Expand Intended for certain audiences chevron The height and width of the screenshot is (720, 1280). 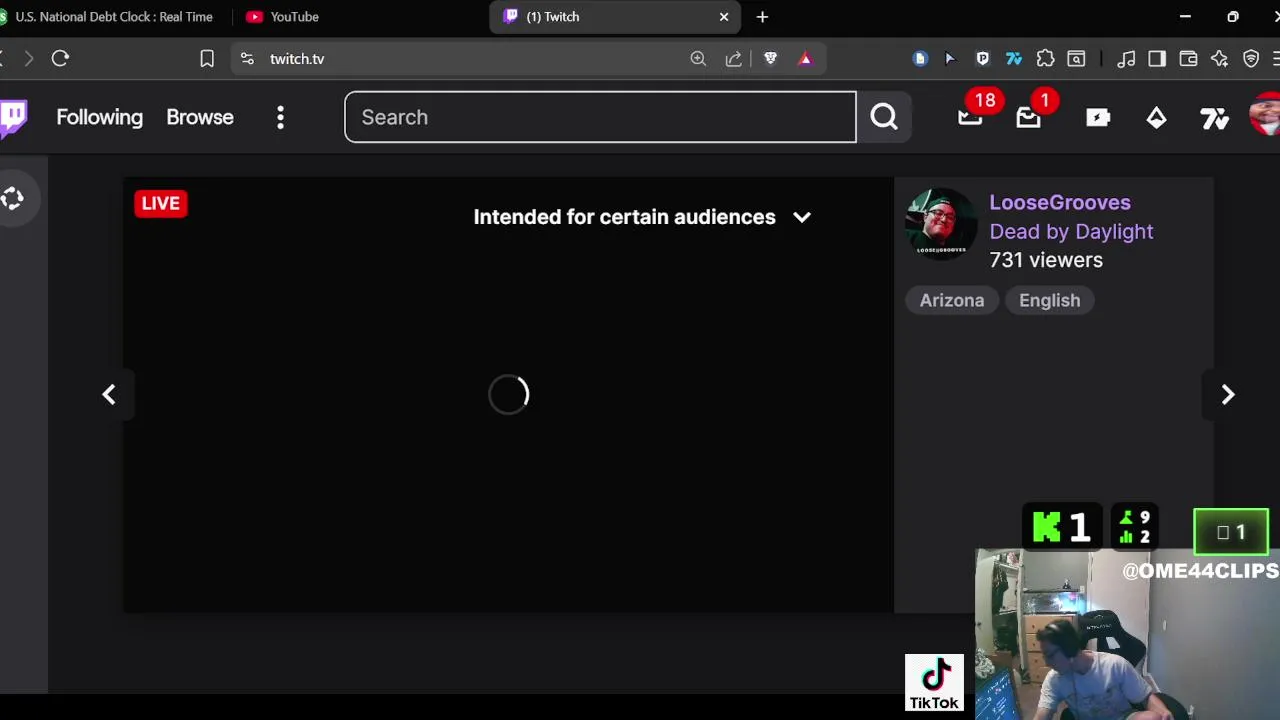pyautogui.click(x=802, y=217)
